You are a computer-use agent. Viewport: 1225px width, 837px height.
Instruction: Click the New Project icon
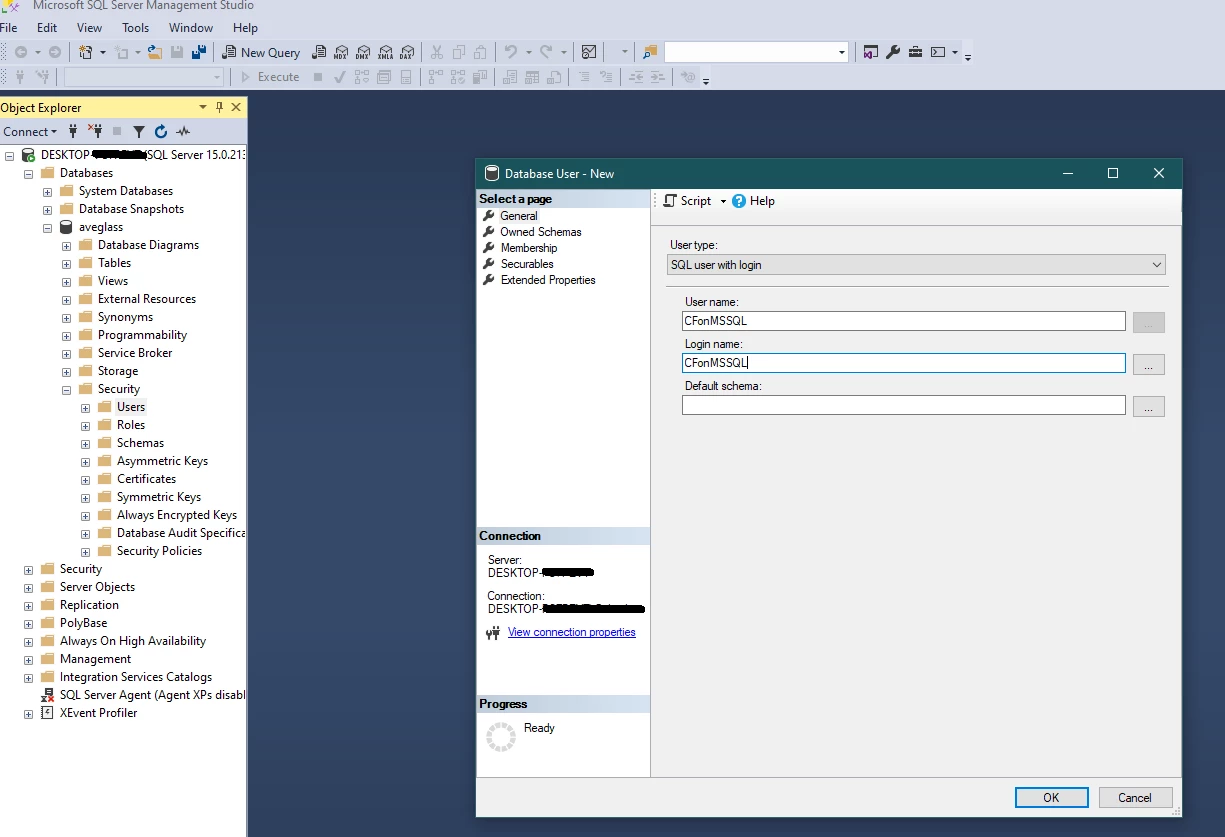coord(86,52)
